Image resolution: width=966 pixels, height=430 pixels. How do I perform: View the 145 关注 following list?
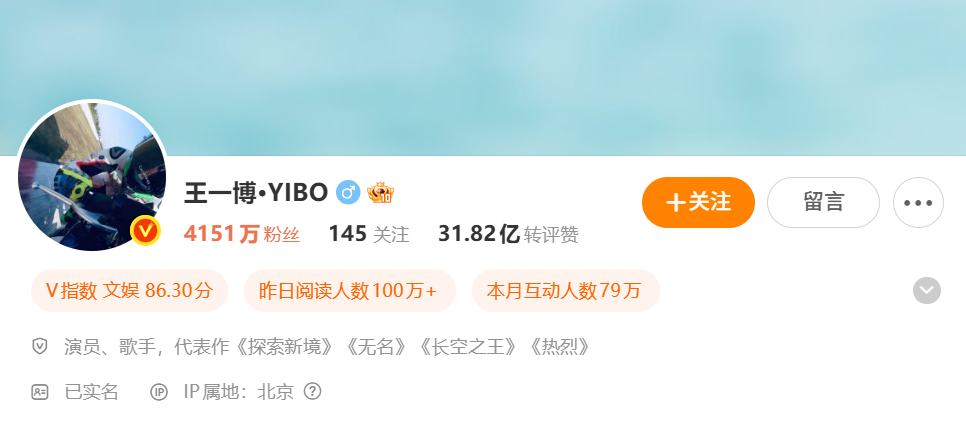click(x=369, y=235)
